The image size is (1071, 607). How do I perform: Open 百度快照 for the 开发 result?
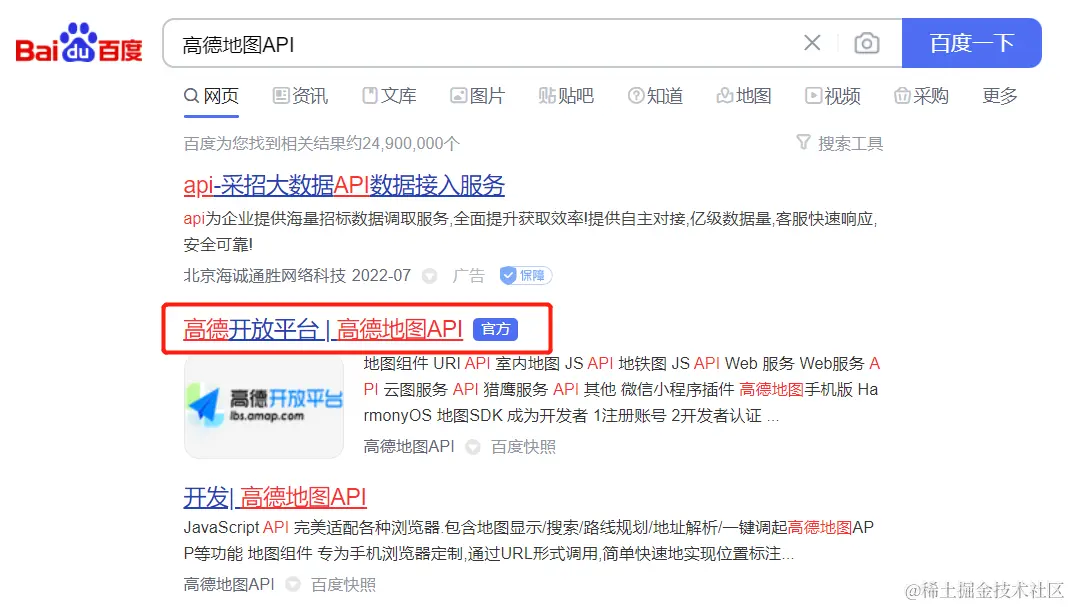click(344, 584)
